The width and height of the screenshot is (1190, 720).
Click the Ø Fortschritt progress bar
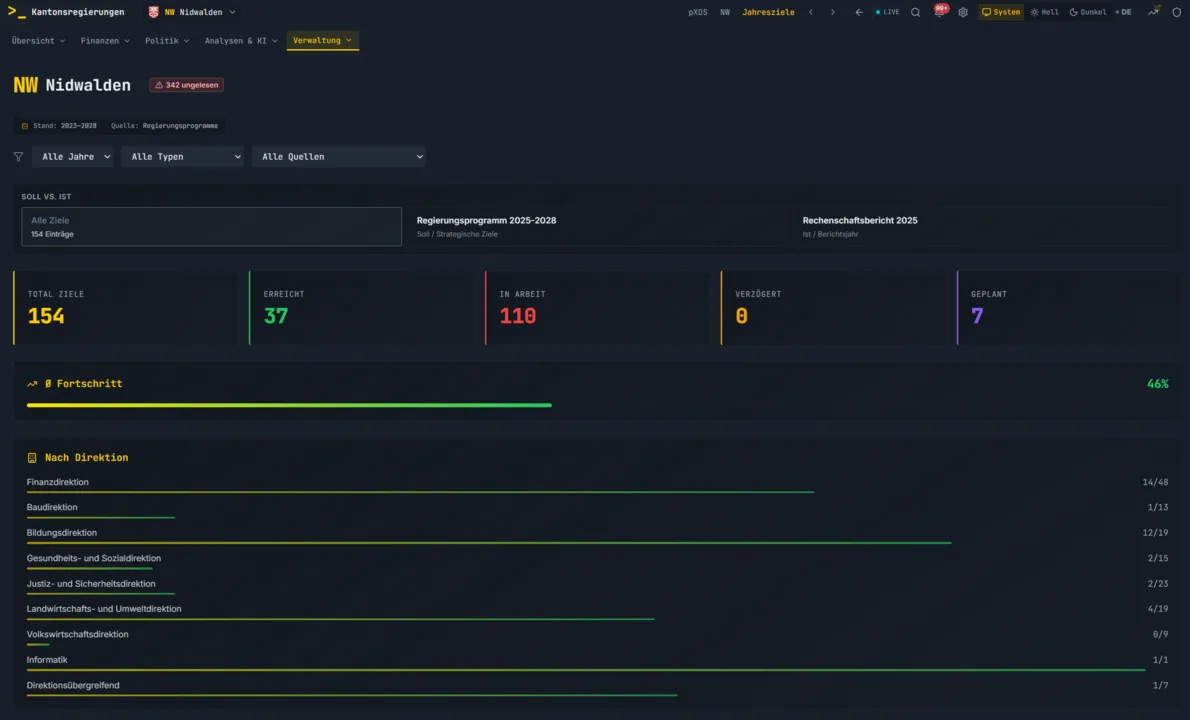[x=597, y=405]
